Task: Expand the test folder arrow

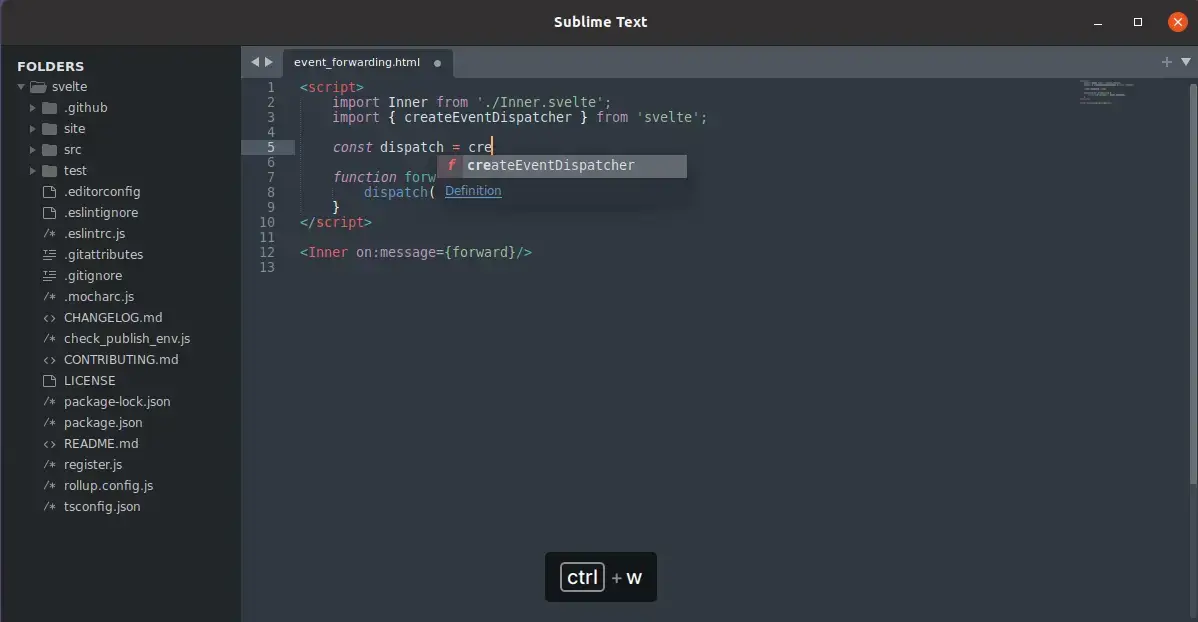Action: click(33, 171)
